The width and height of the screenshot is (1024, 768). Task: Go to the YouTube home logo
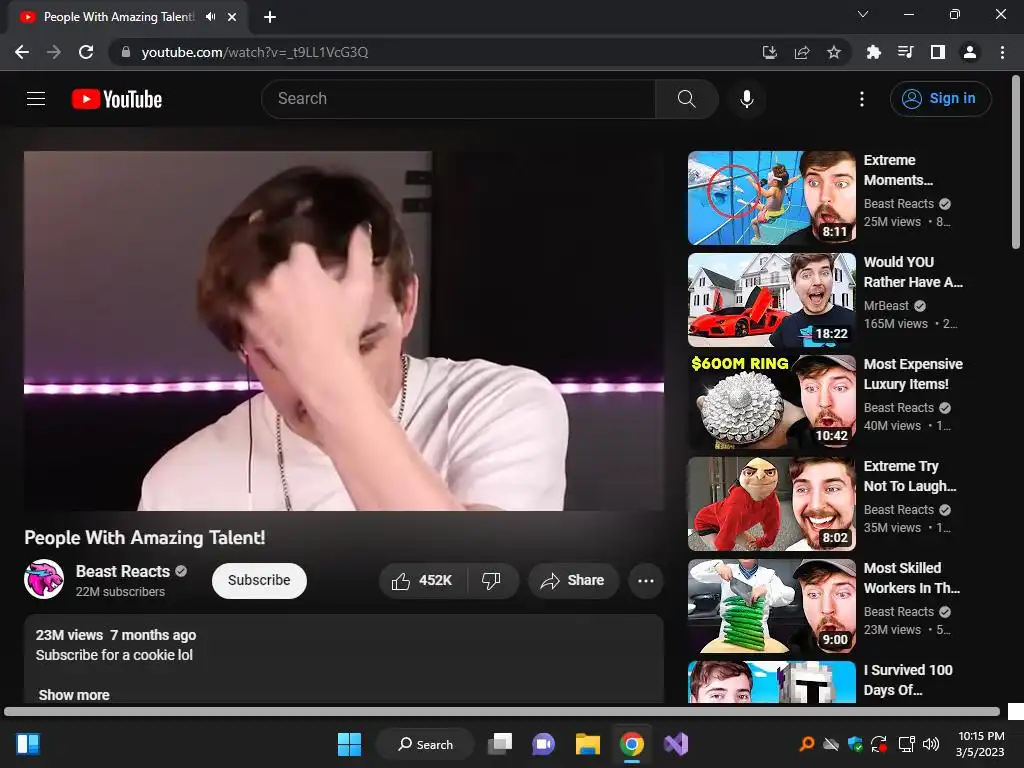117,99
